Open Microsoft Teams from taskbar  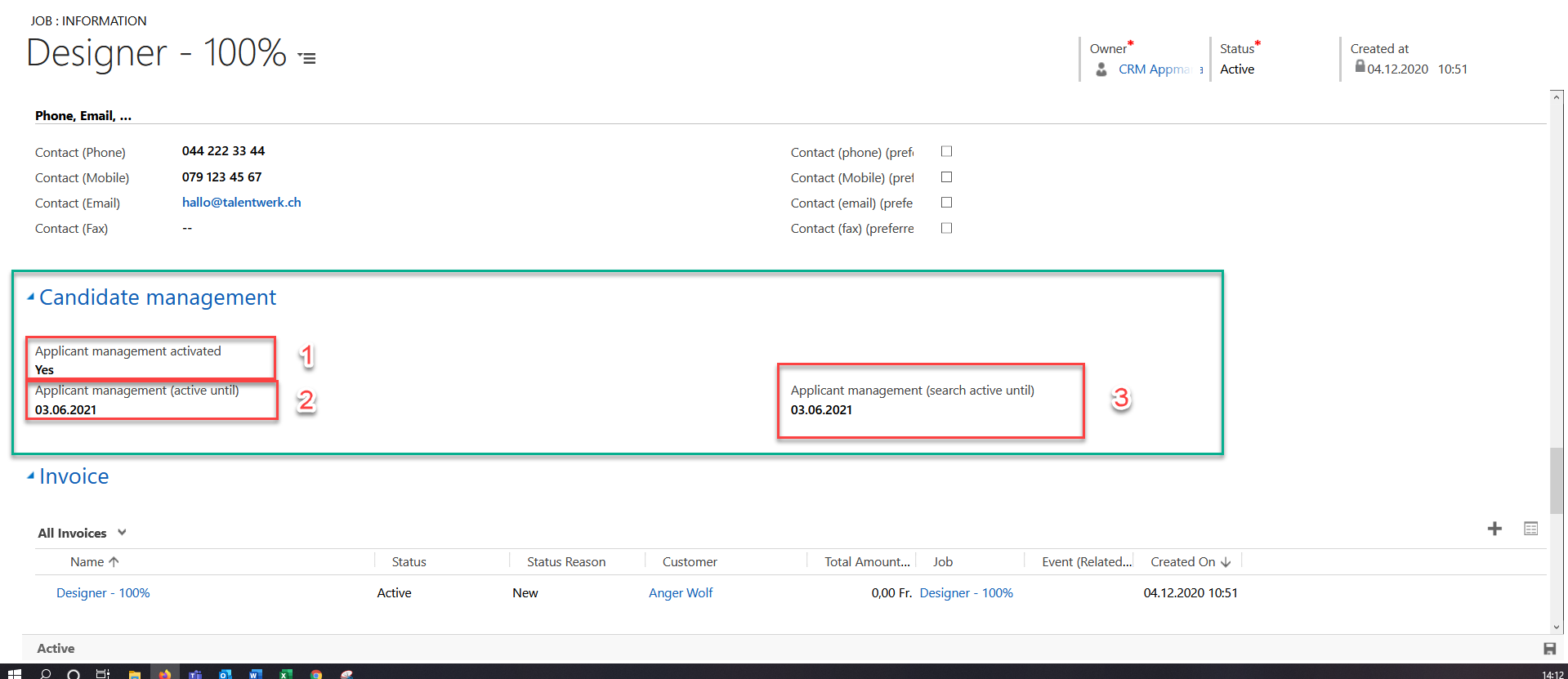click(195, 673)
